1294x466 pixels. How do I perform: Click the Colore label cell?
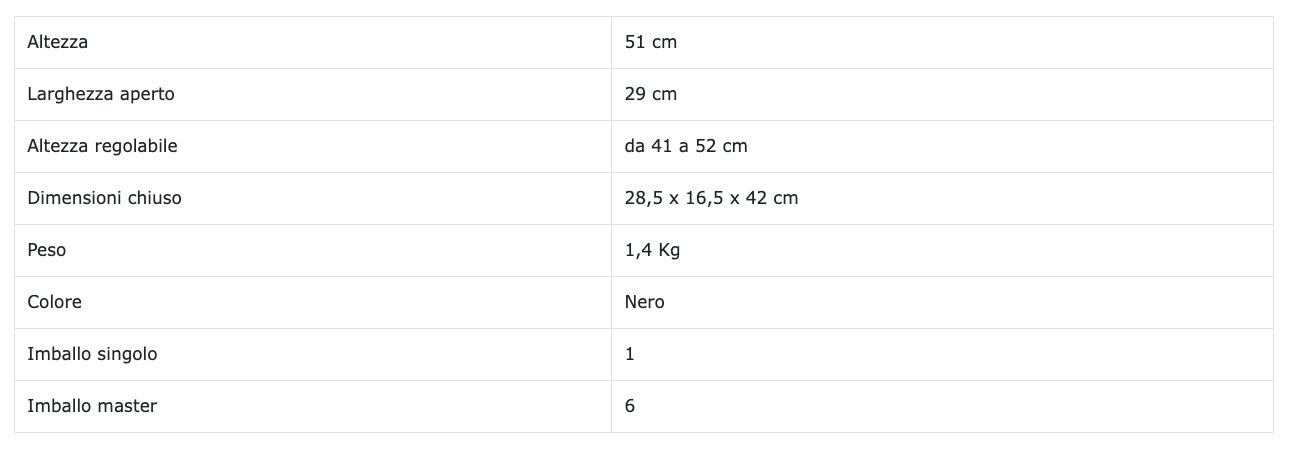coord(55,302)
